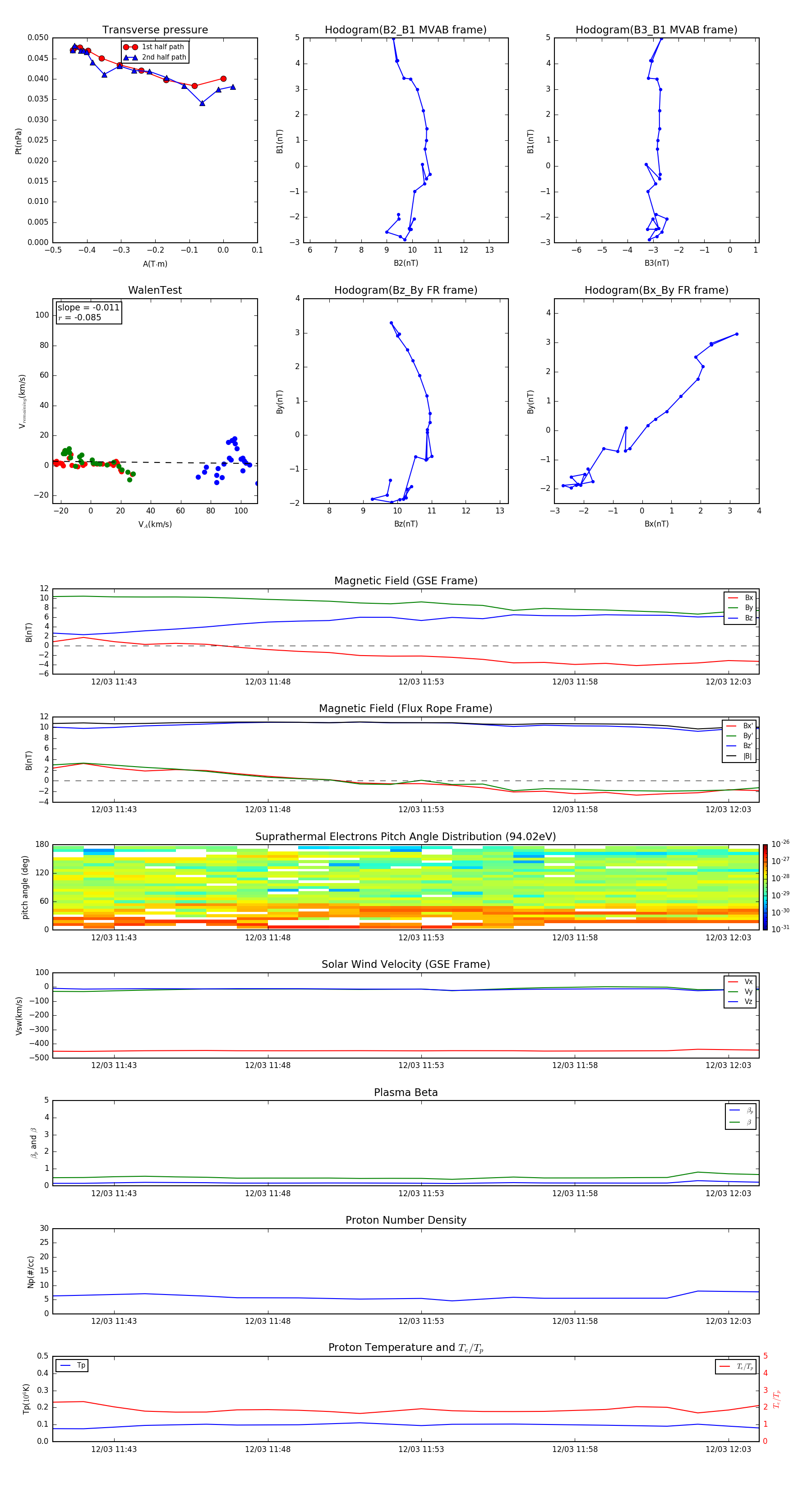Click the 'Proton Number Density' title

pyautogui.click(x=406, y=1220)
